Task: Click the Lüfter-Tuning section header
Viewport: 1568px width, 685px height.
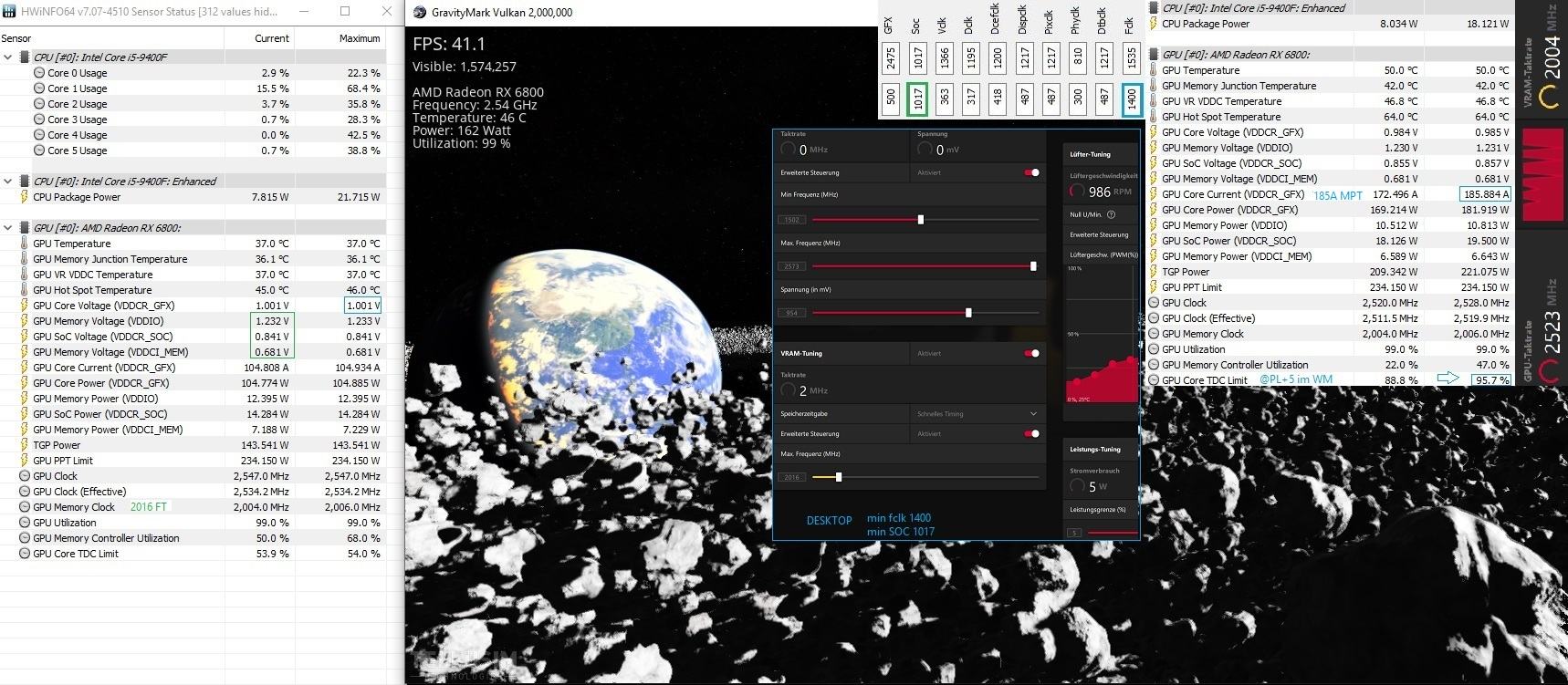Action: pyautogui.click(x=1089, y=154)
